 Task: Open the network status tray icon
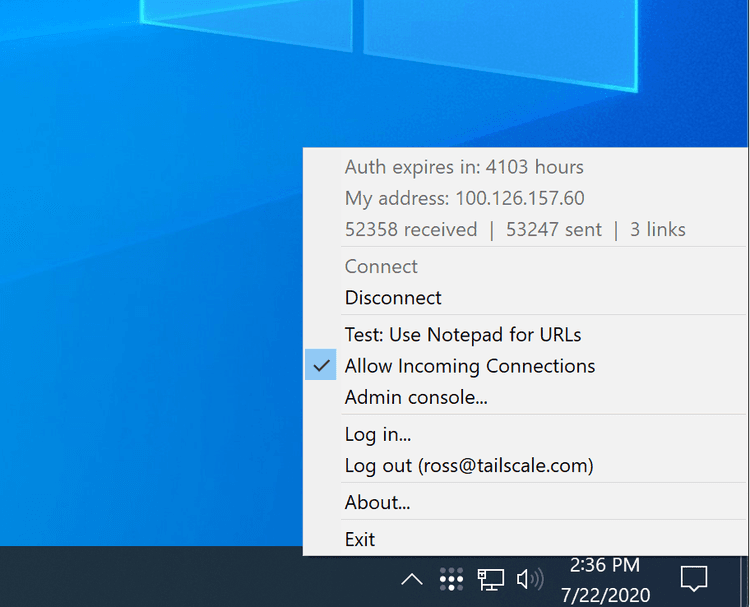click(490, 579)
